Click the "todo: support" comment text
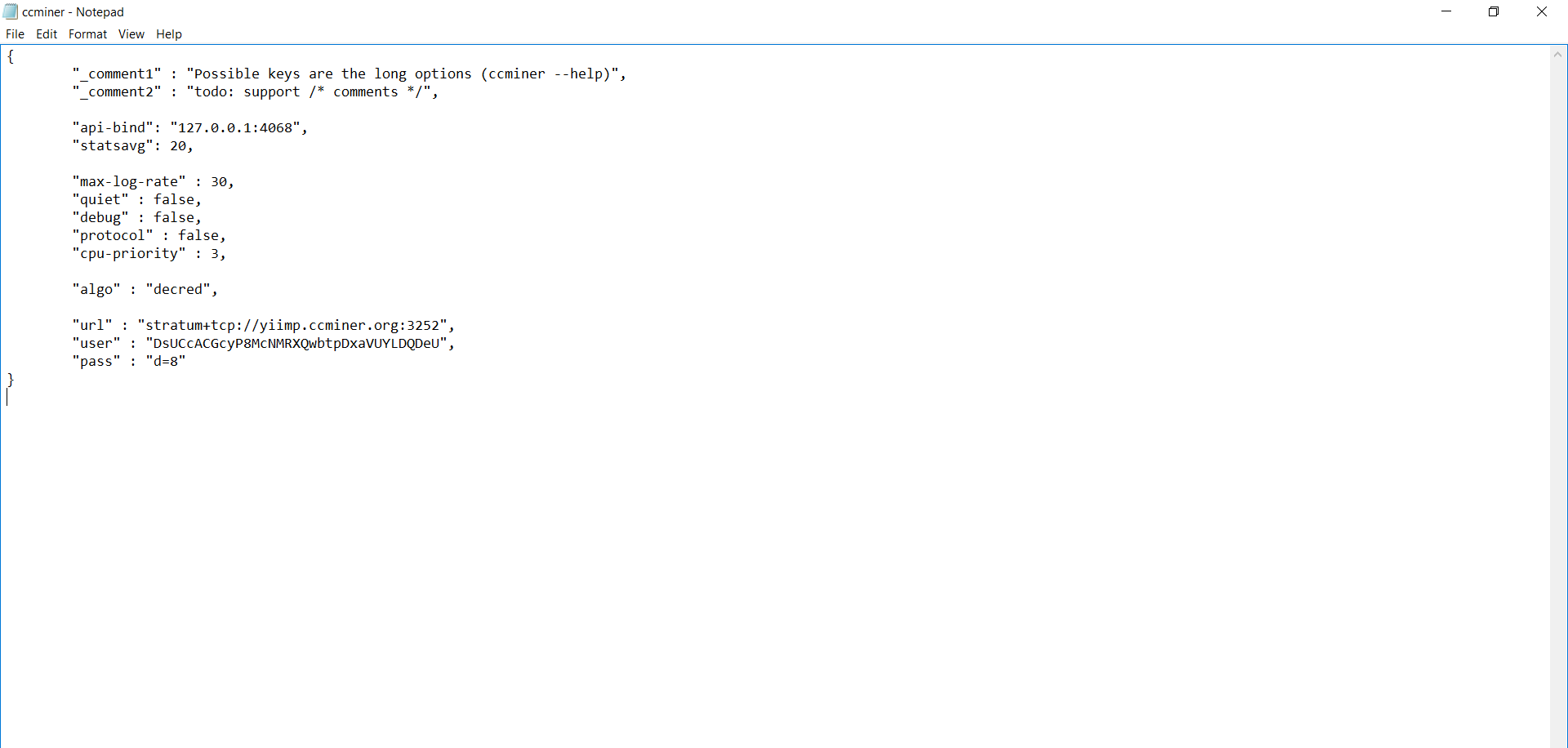Image resolution: width=1568 pixels, height=748 pixels. coord(247,92)
